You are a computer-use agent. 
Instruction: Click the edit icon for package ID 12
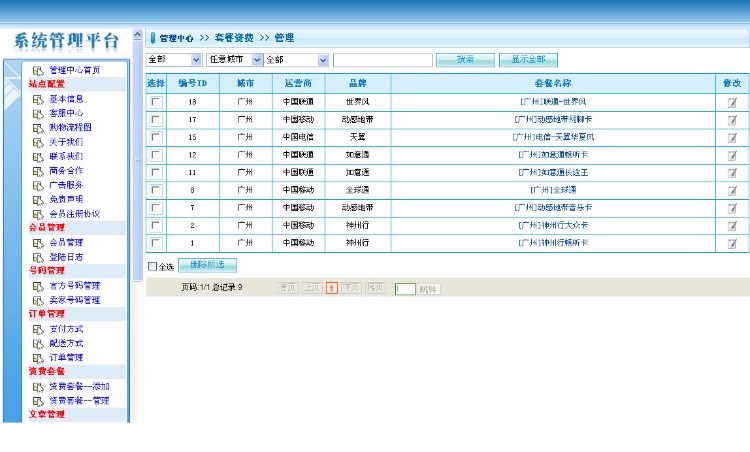[732, 155]
